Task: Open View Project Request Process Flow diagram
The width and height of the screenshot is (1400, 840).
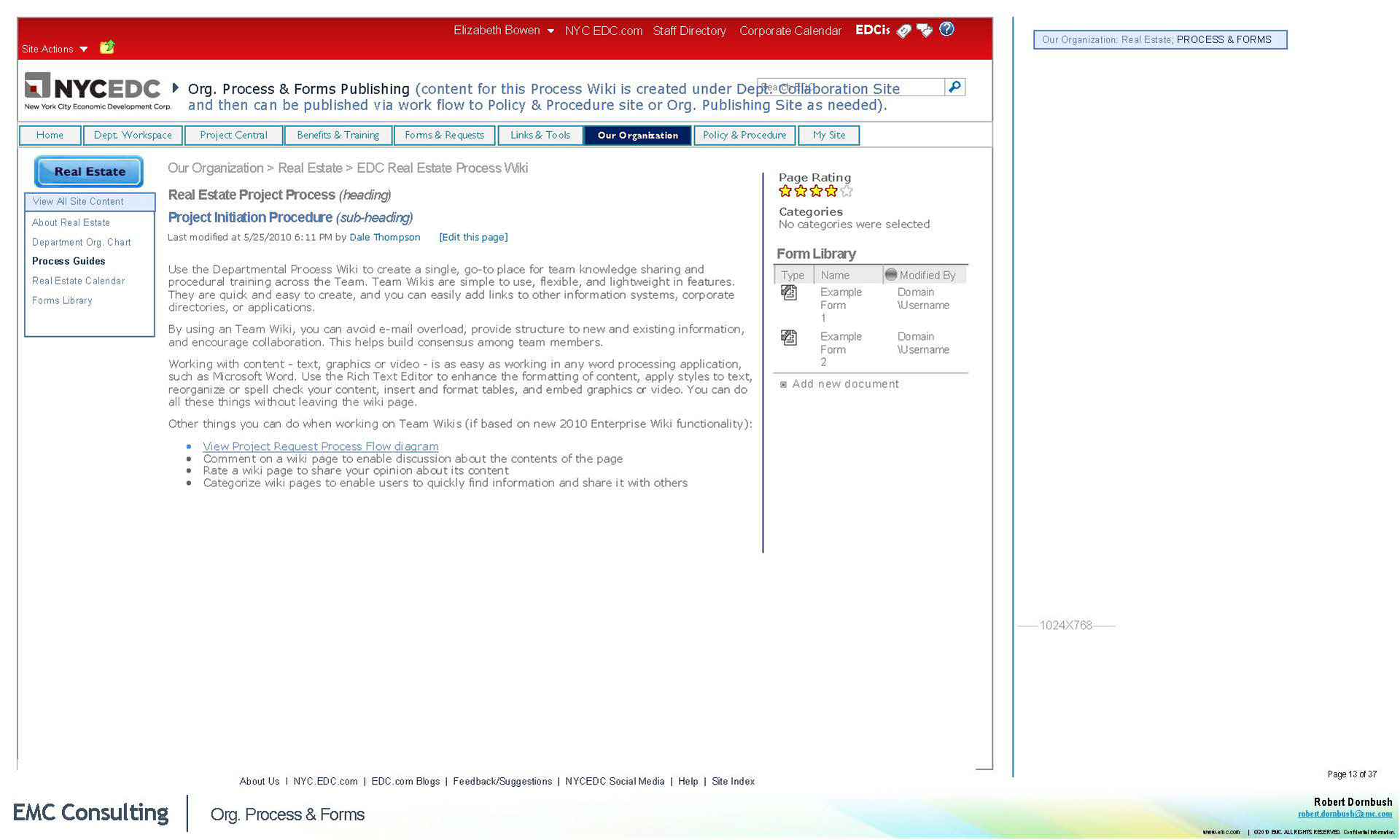Action: point(320,446)
